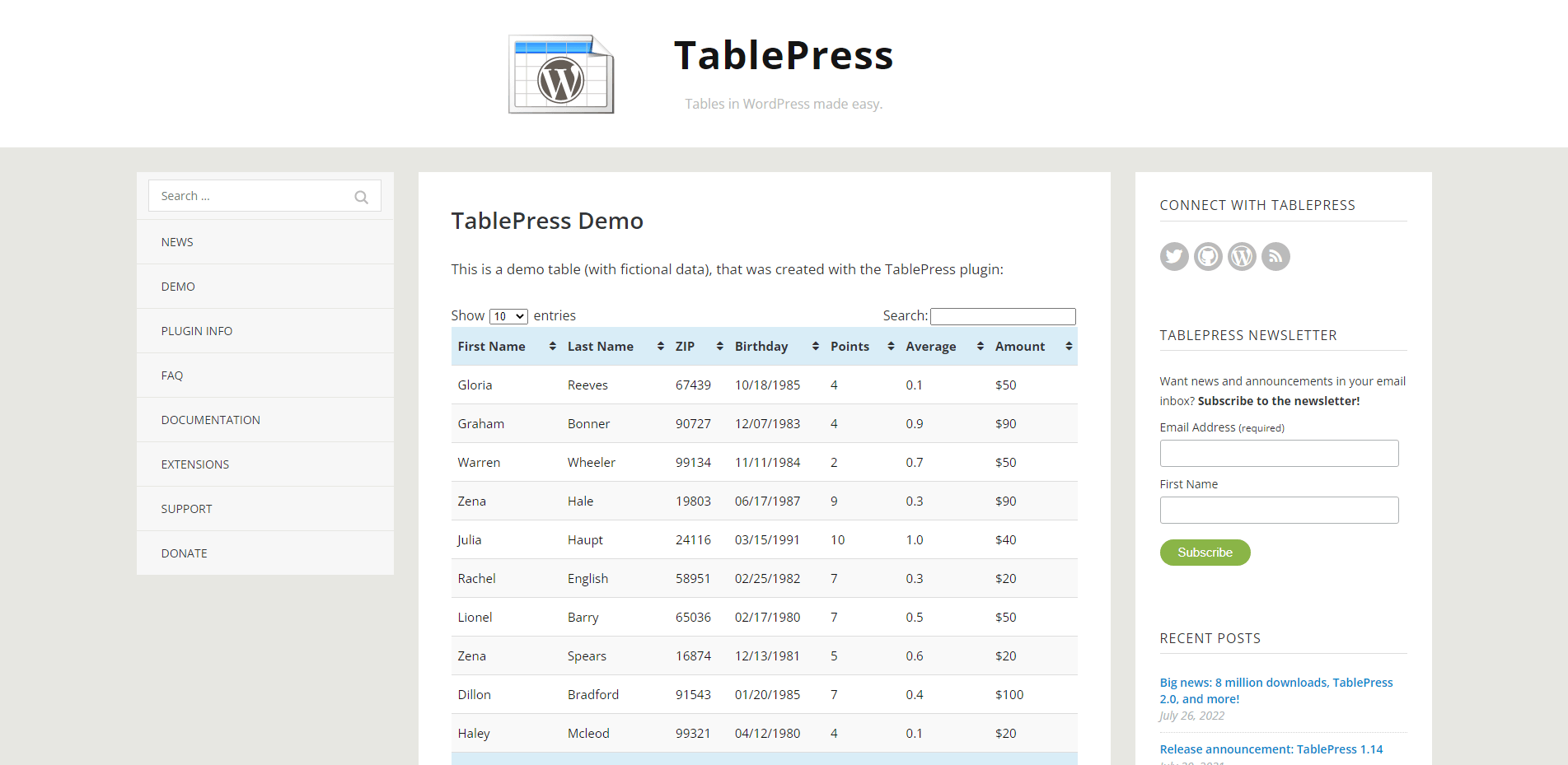Screen dimensions: 1568x765
Task: Open the NEWS menu item
Action: pos(265,242)
